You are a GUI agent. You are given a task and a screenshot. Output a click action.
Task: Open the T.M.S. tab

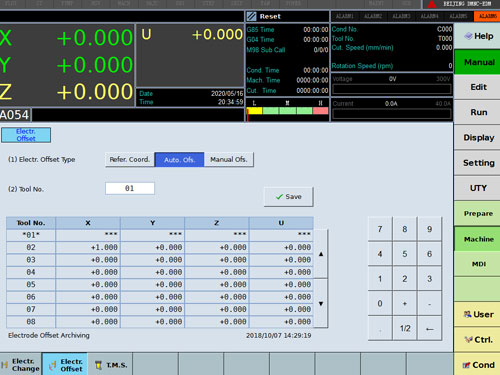pyautogui.click(x=110, y=365)
